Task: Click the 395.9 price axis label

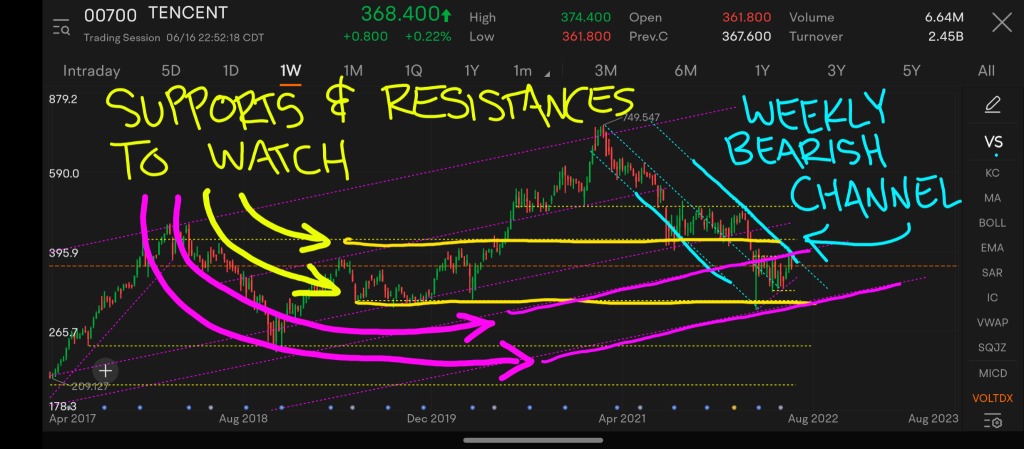Action: click(x=63, y=253)
